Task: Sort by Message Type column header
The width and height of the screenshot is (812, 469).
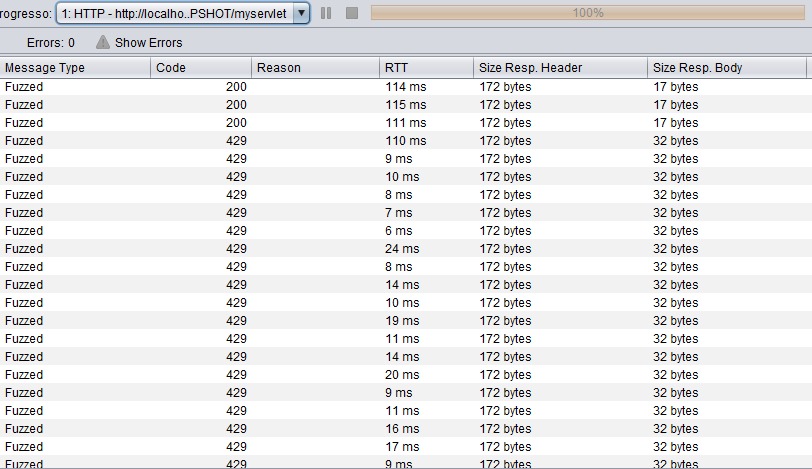Action: tap(75, 68)
